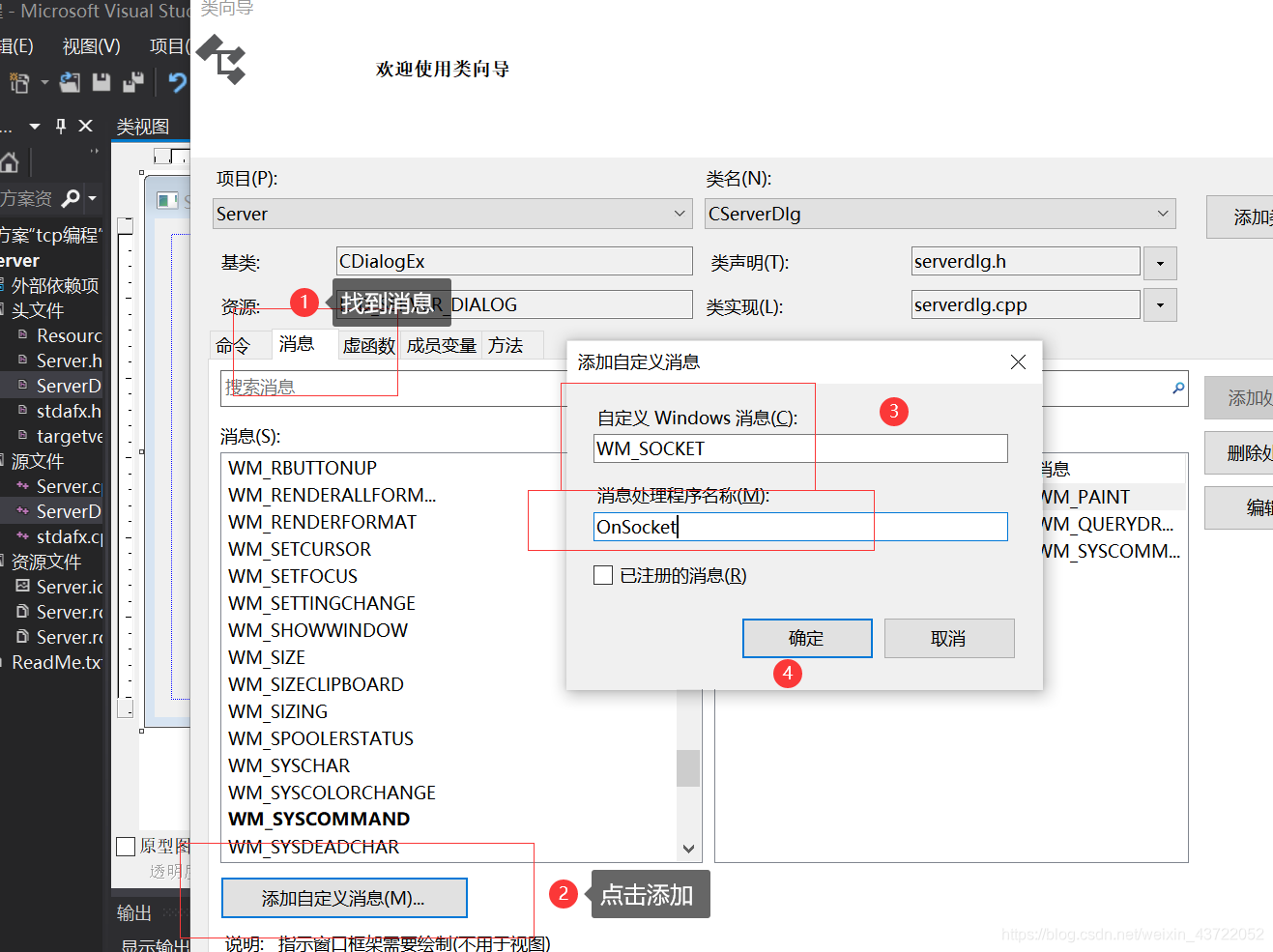Switch to the 类视图 tab
Screen dimensions: 1273x952
point(143,127)
